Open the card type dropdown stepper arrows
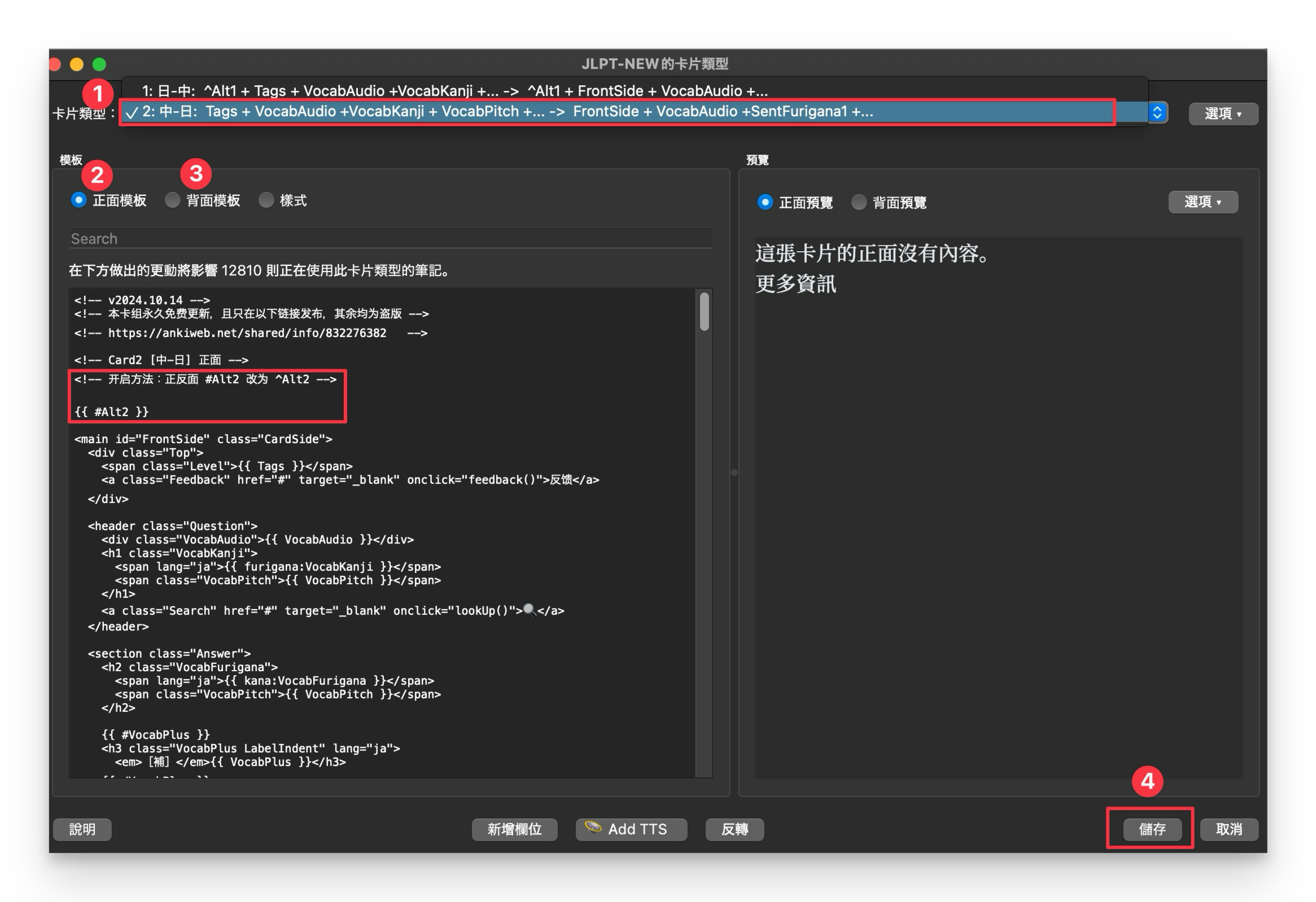The height and width of the screenshot is (902, 1316). 1157,112
